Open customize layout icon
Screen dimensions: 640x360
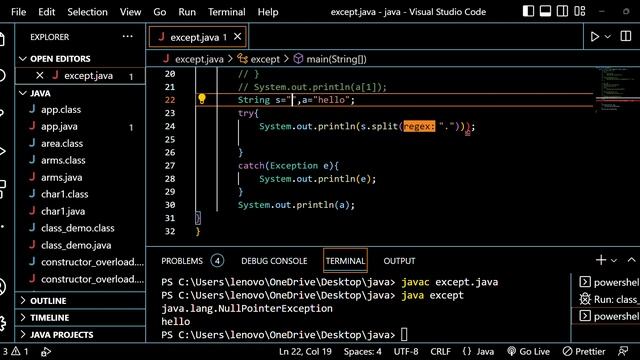coord(580,11)
